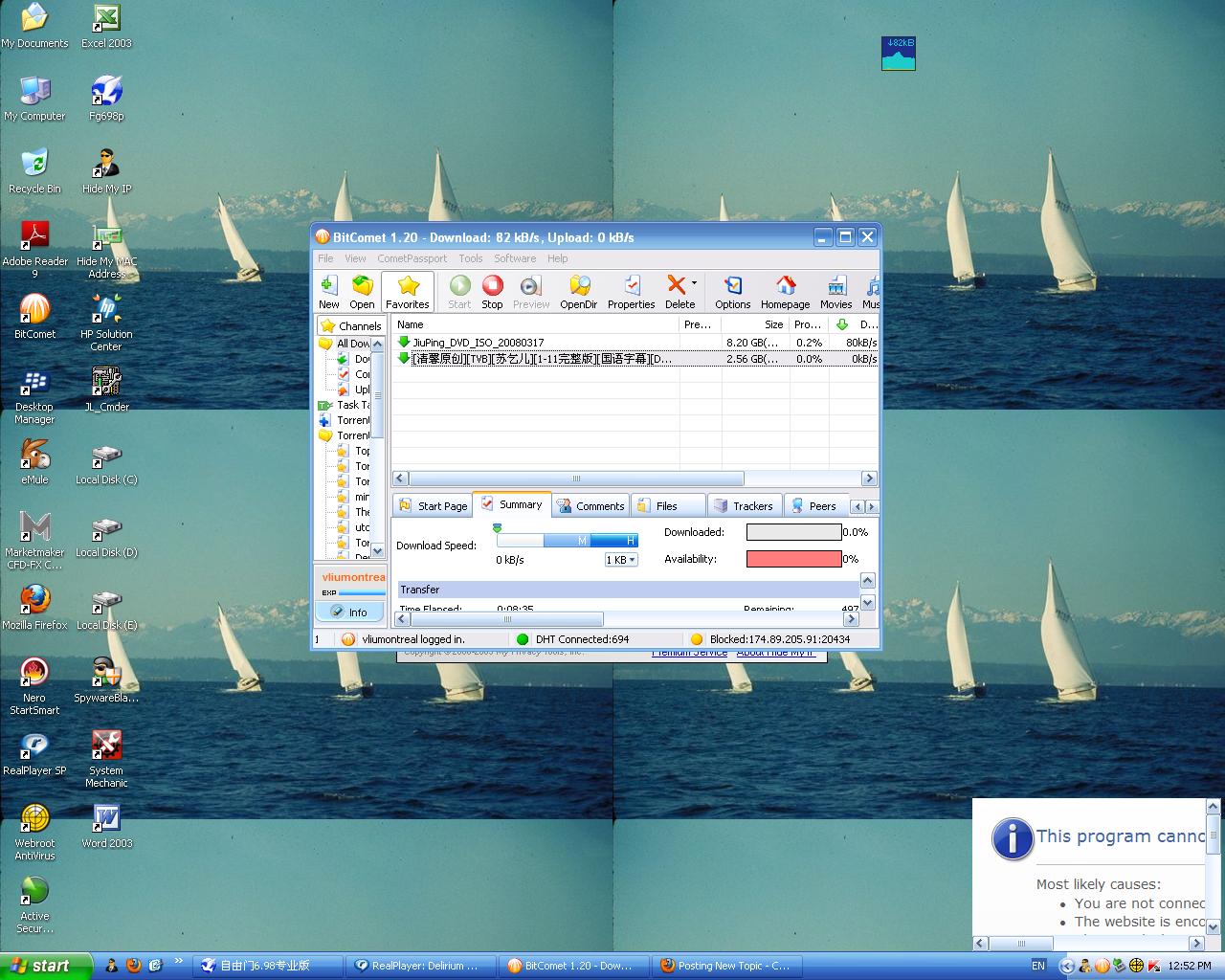Select the All Downloads tree folder
1225x980 pixels.
345,344
